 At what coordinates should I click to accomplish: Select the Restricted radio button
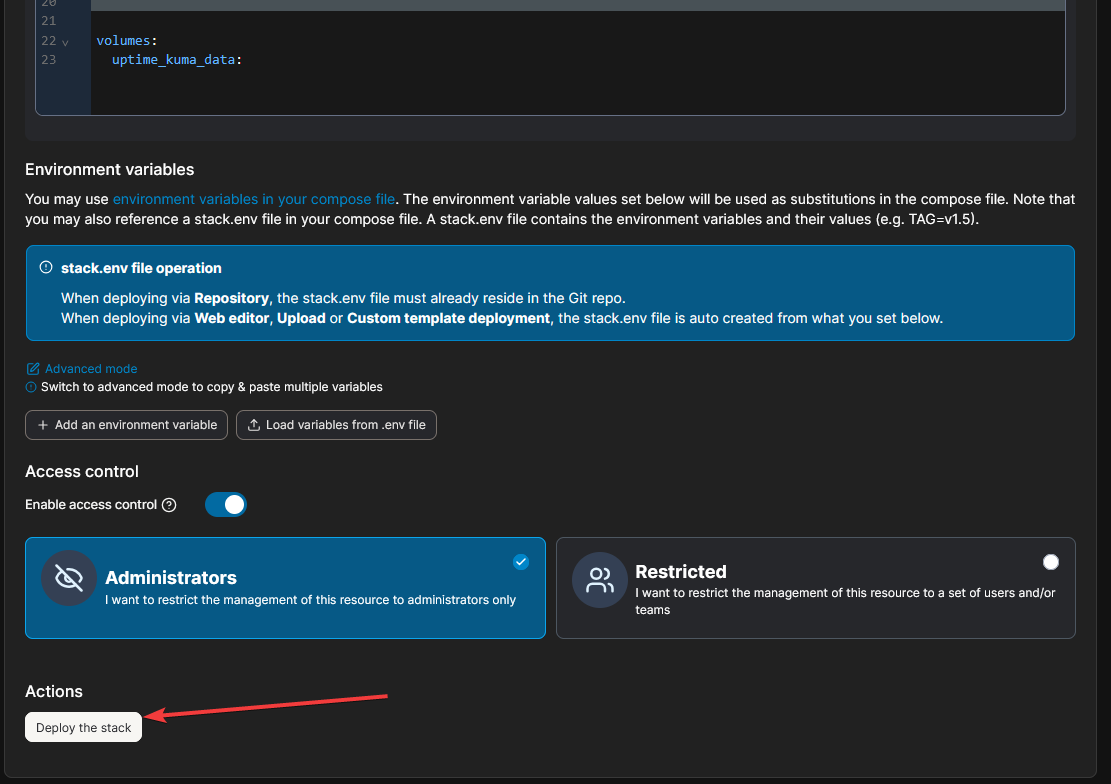(x=1050, y=562)
